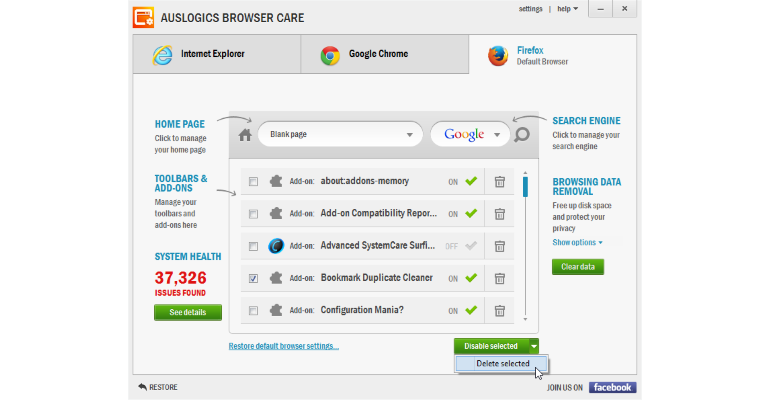
Task: Delete about:addons-memory with its trash icon
Action: pos(499,182)
